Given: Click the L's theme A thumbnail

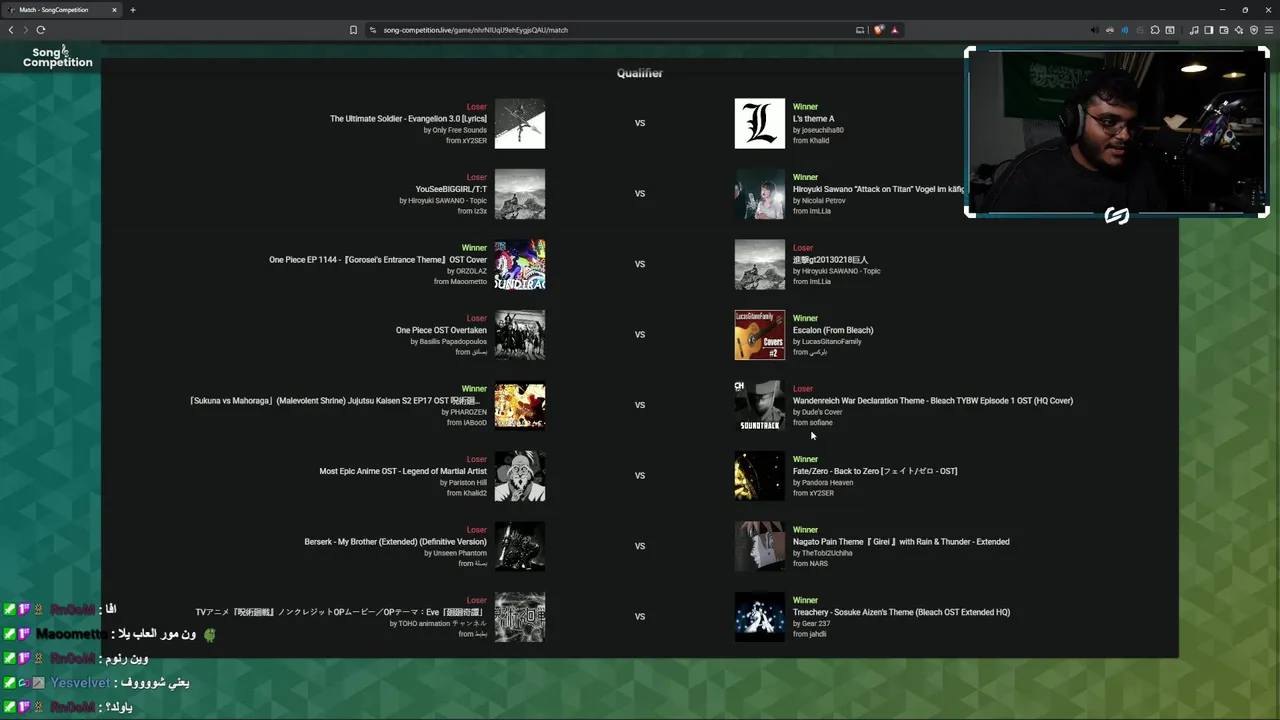Looking at the screenshot, I should 760,123.
